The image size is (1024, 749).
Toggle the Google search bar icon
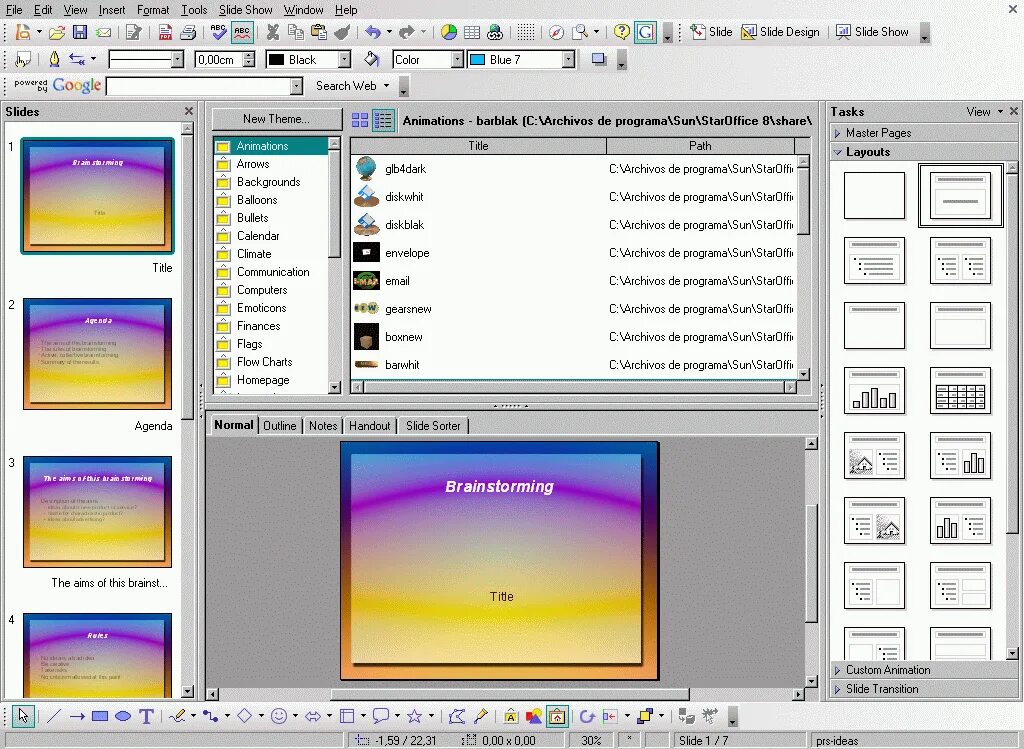point(645,32)
